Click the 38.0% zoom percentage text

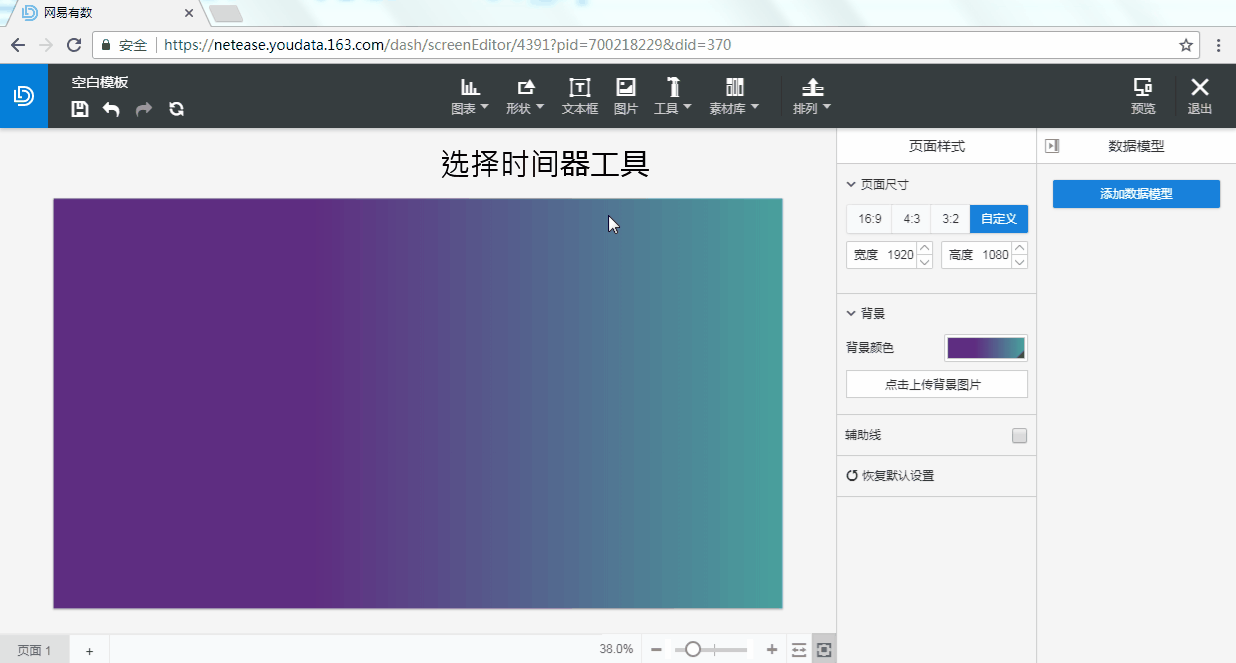[x=616, y=649]
